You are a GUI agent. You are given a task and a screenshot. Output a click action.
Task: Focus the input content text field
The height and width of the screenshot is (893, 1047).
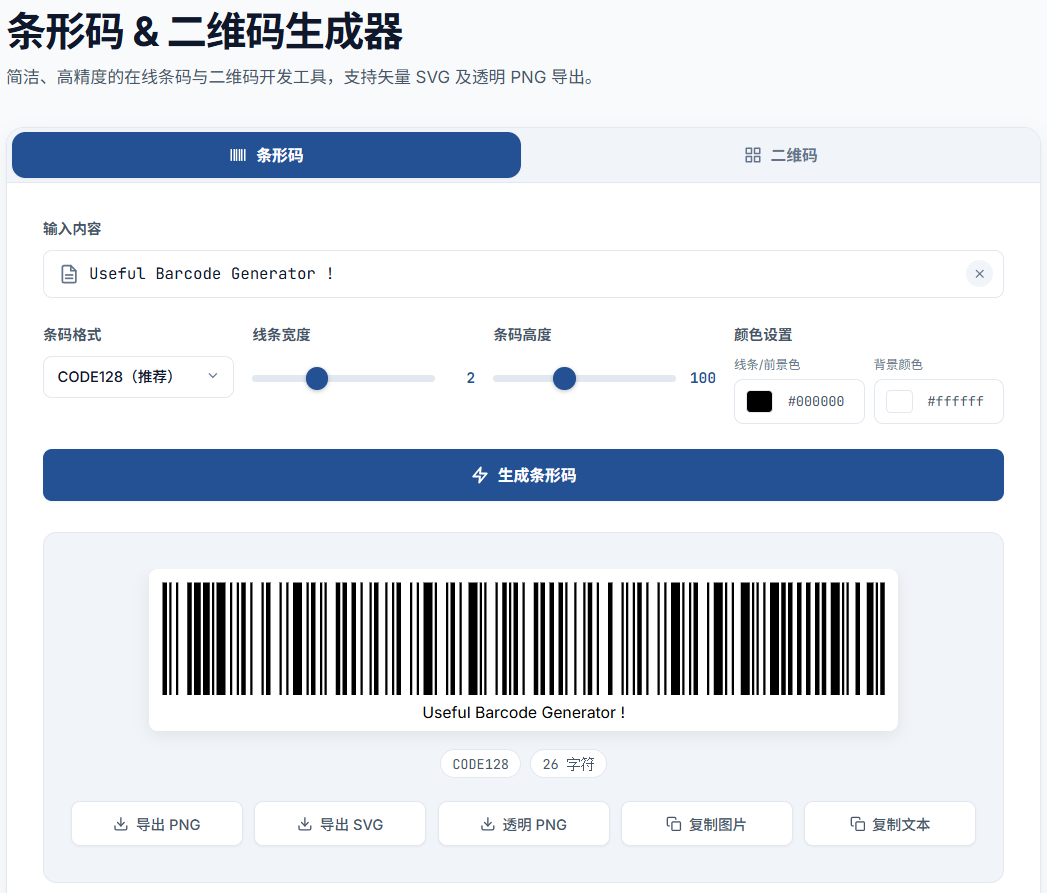click(524, 274)
